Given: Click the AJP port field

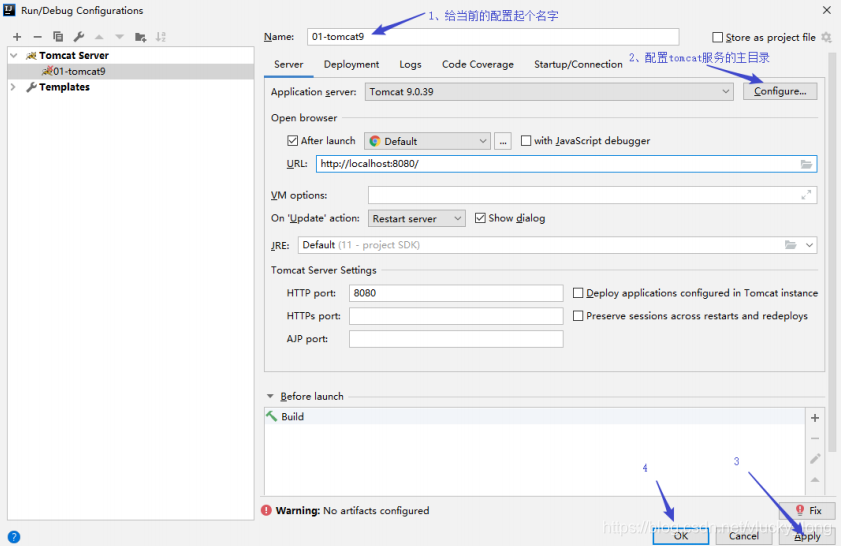Looking at the screenshot, I should point(456,339).
